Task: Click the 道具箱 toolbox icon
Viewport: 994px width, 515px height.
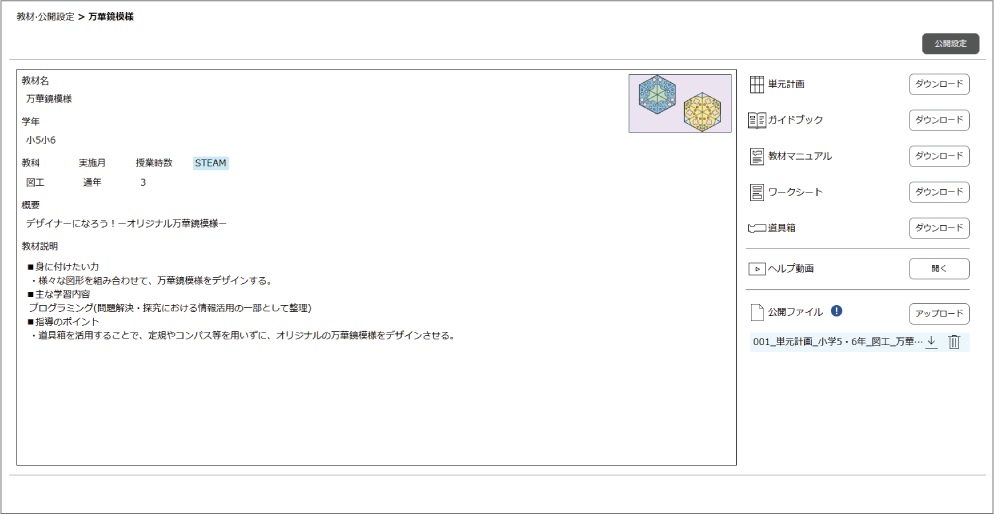Action: pos(756,228)
